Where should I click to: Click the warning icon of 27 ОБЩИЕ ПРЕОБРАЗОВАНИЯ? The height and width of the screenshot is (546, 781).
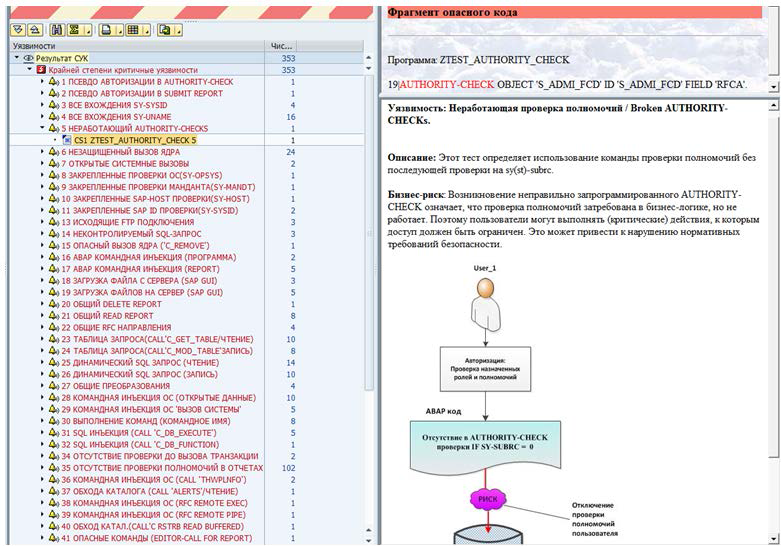coord(54,386)
